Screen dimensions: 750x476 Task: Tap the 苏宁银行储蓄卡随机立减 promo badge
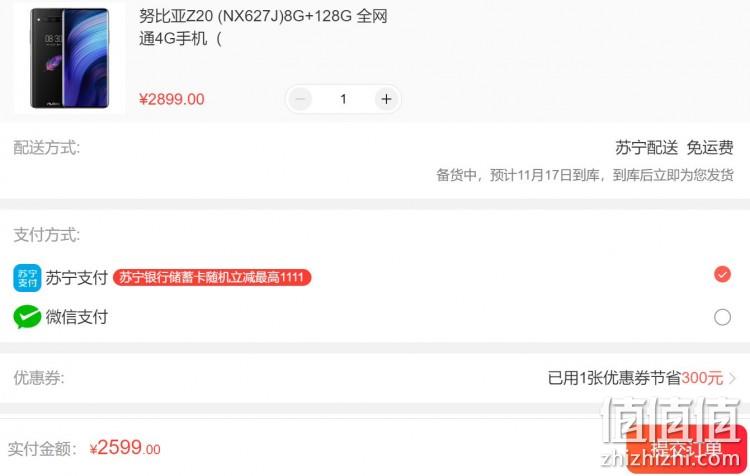pyautogui.click(x=212, y=277)
